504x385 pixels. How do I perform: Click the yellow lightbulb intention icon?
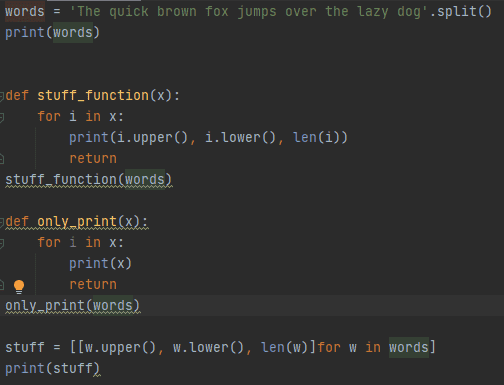pos(19,287)
